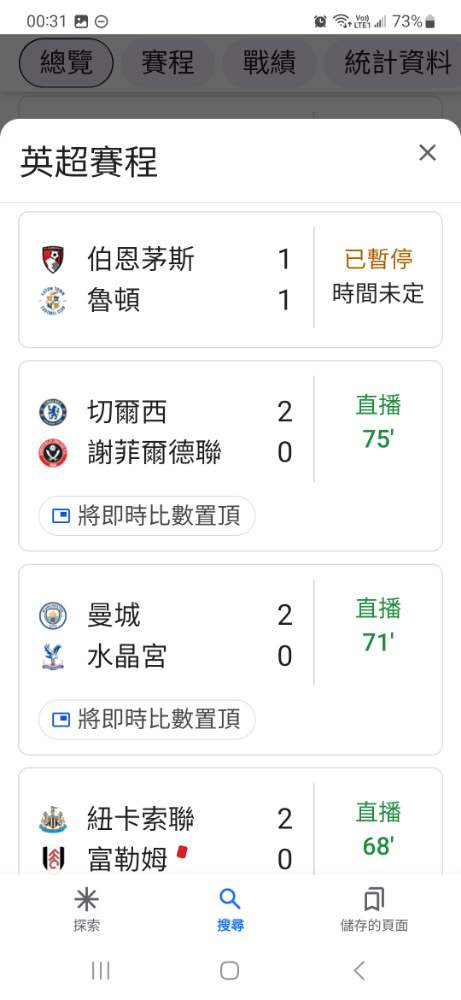Tap the Bournemouth club crest icon
461x1000 pixels.
(53, 260)
